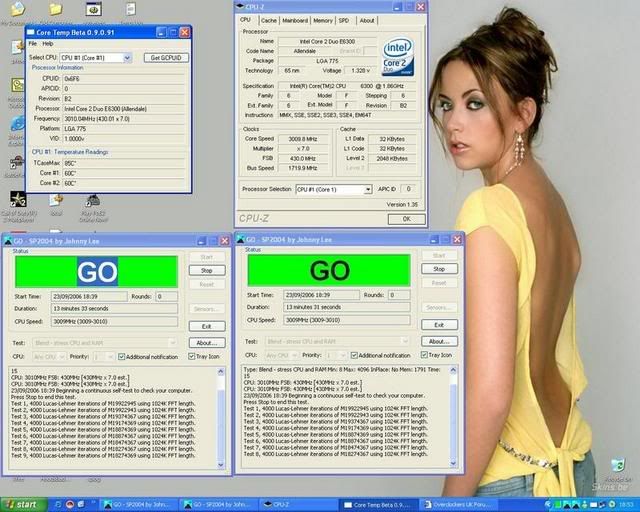The height and width of the screenshot is (512, 640).
Task: Stop the test in the right SP2004 window
Action: [439, 269]
